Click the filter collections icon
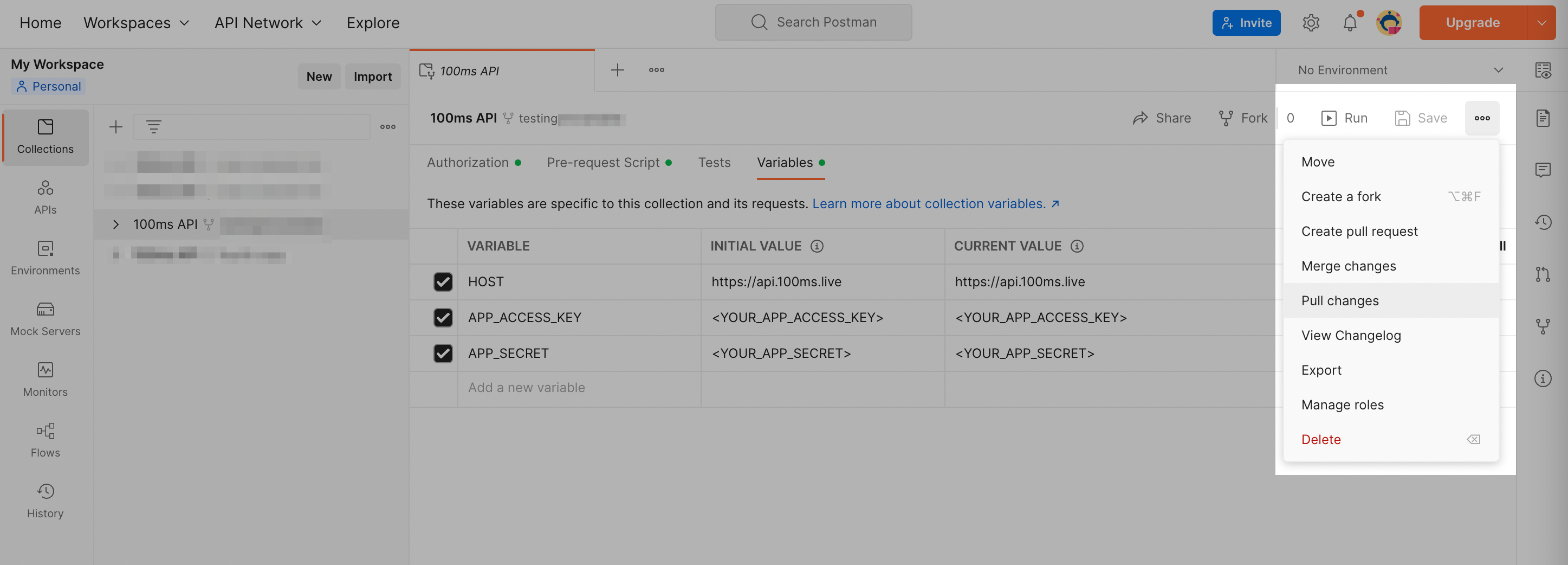1568x565 pixels. pos(153,127)
